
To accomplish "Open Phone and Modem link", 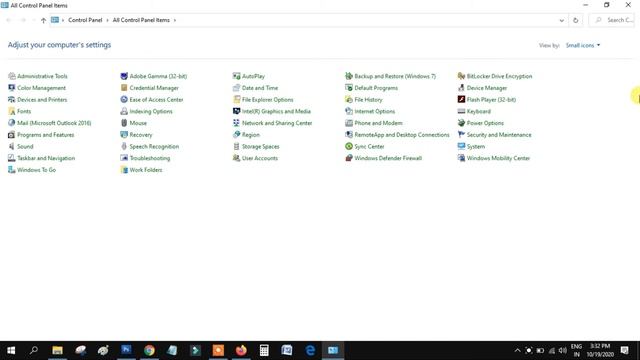I will point(378,123).
